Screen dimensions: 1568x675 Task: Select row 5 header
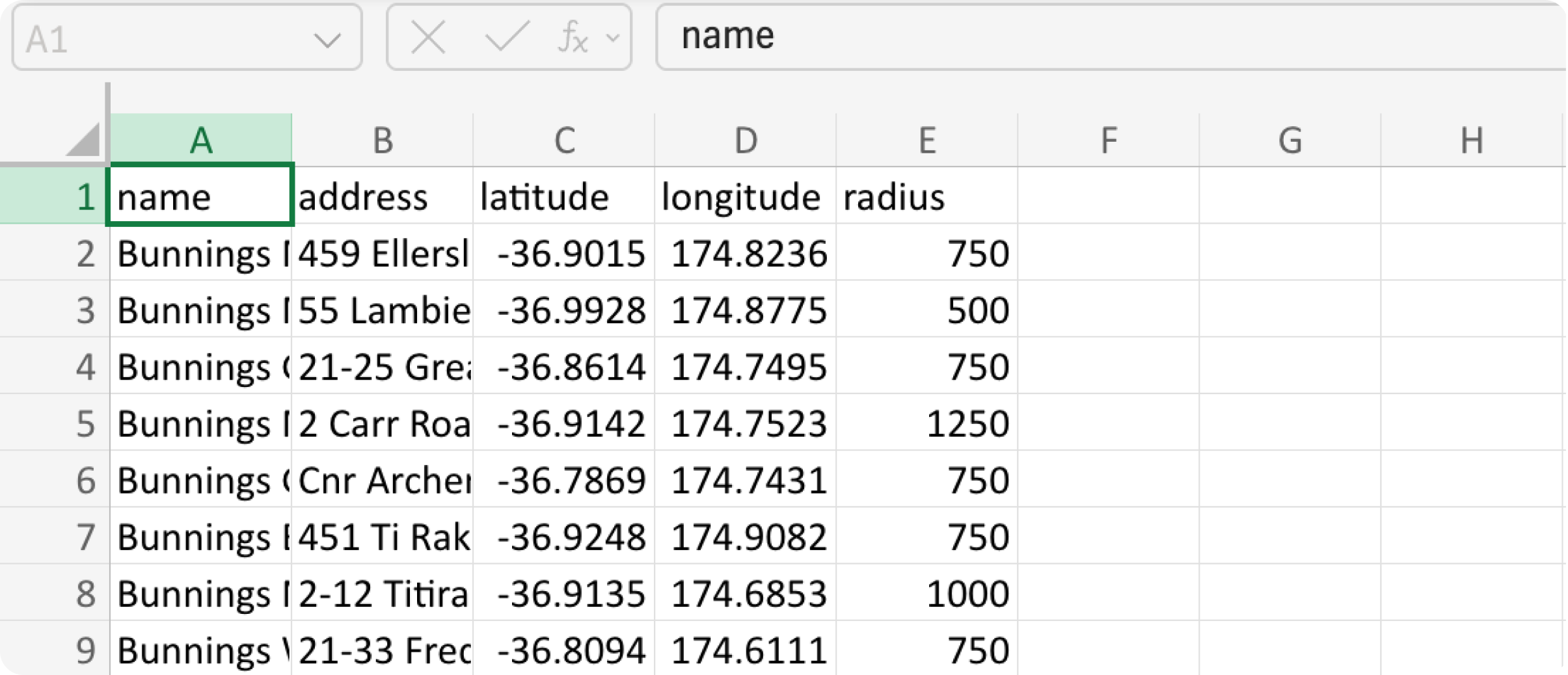pyautogui.click(x=54, y=423)
